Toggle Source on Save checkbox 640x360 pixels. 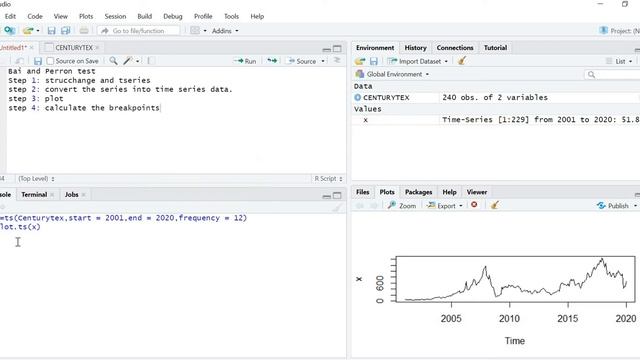(x=50, y=61)
